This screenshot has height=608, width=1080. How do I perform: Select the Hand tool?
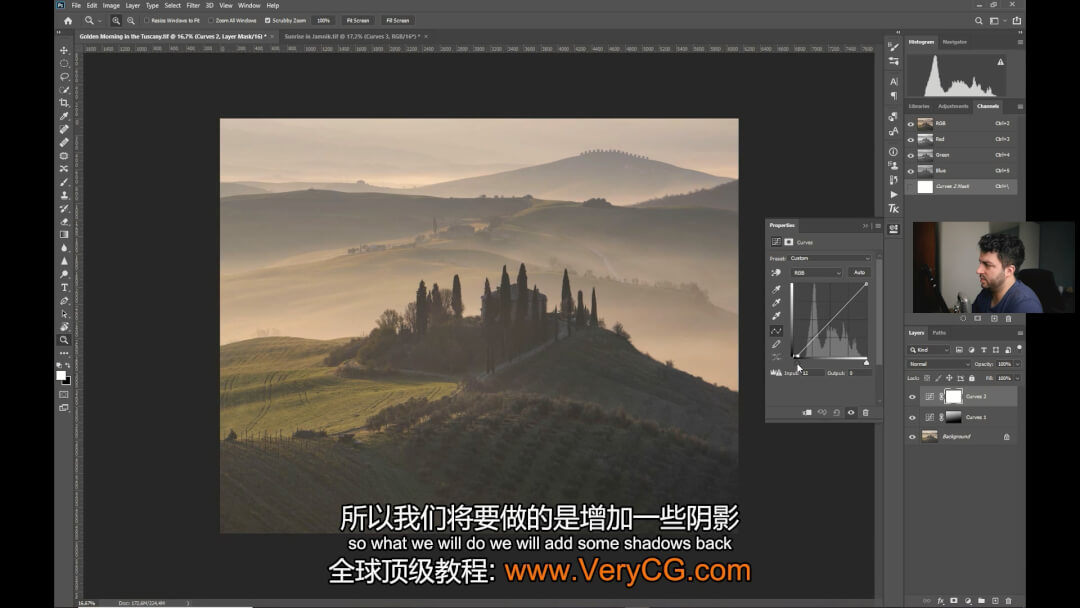[64, 326]
